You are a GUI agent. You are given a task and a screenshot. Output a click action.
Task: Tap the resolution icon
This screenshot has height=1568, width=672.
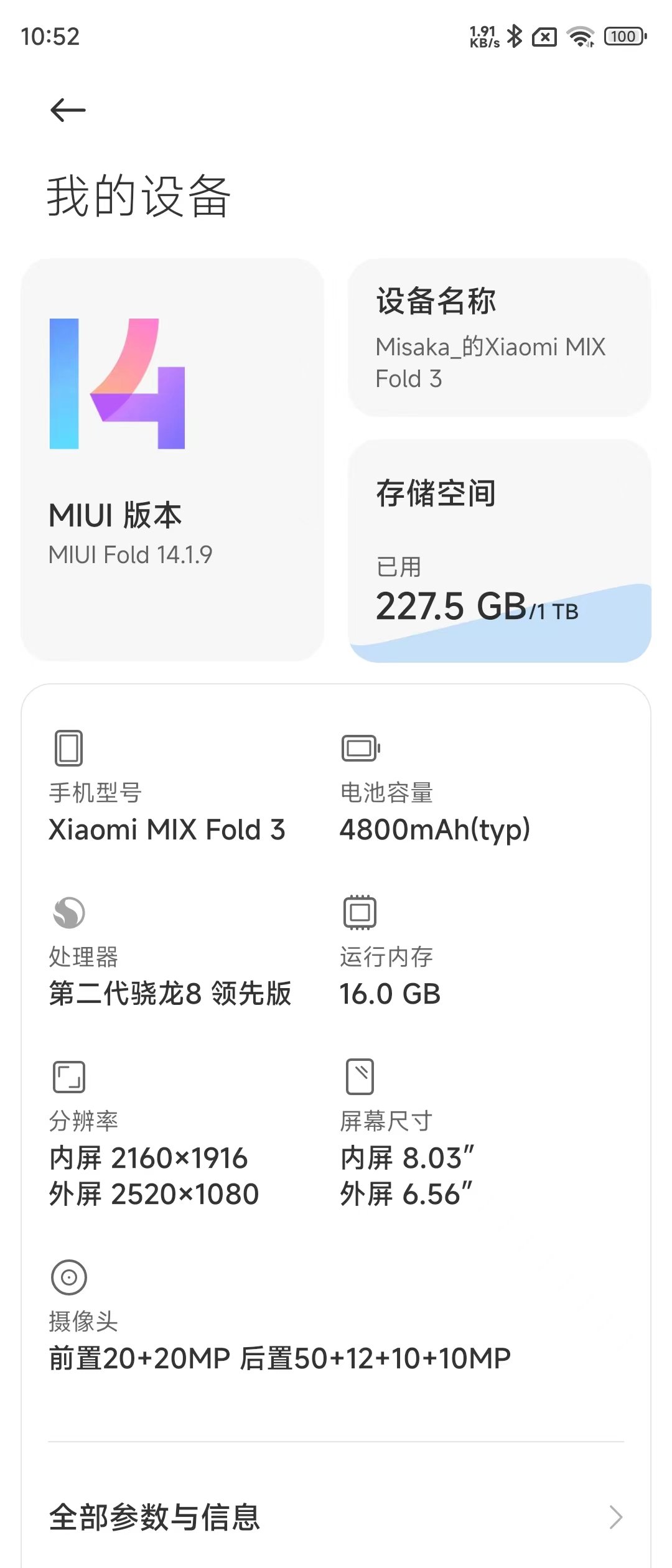pos(69,1077)
